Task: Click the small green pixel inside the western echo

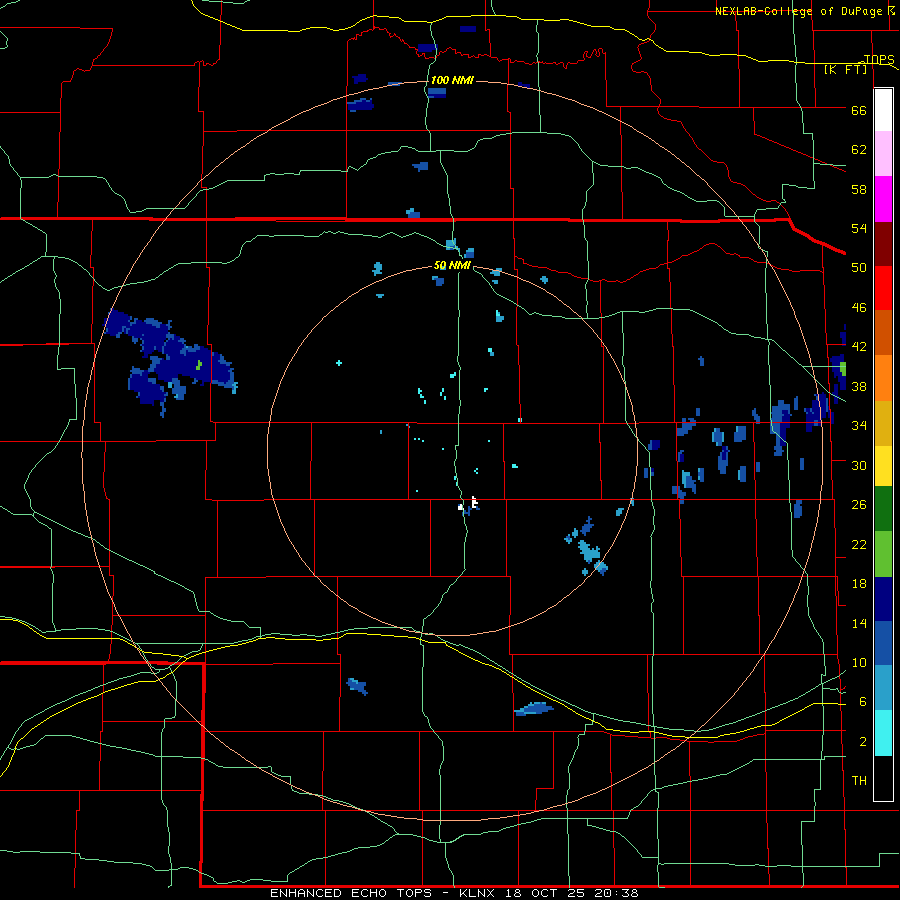Action: pyautogui.click(x=199, y=364)
